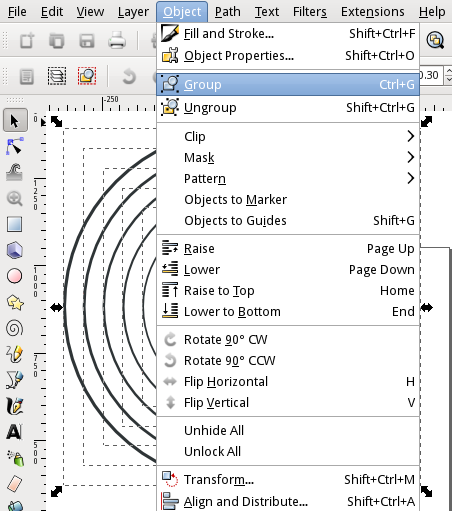Open the View menu
Viewport: 452px width, 511px height.
[90, 12]
